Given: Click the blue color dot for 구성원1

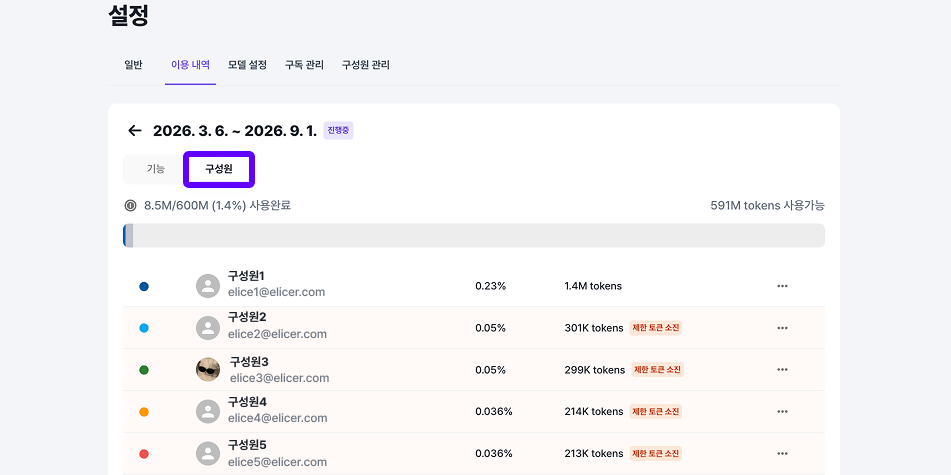Looking at the screenshot, I should 144,287.
